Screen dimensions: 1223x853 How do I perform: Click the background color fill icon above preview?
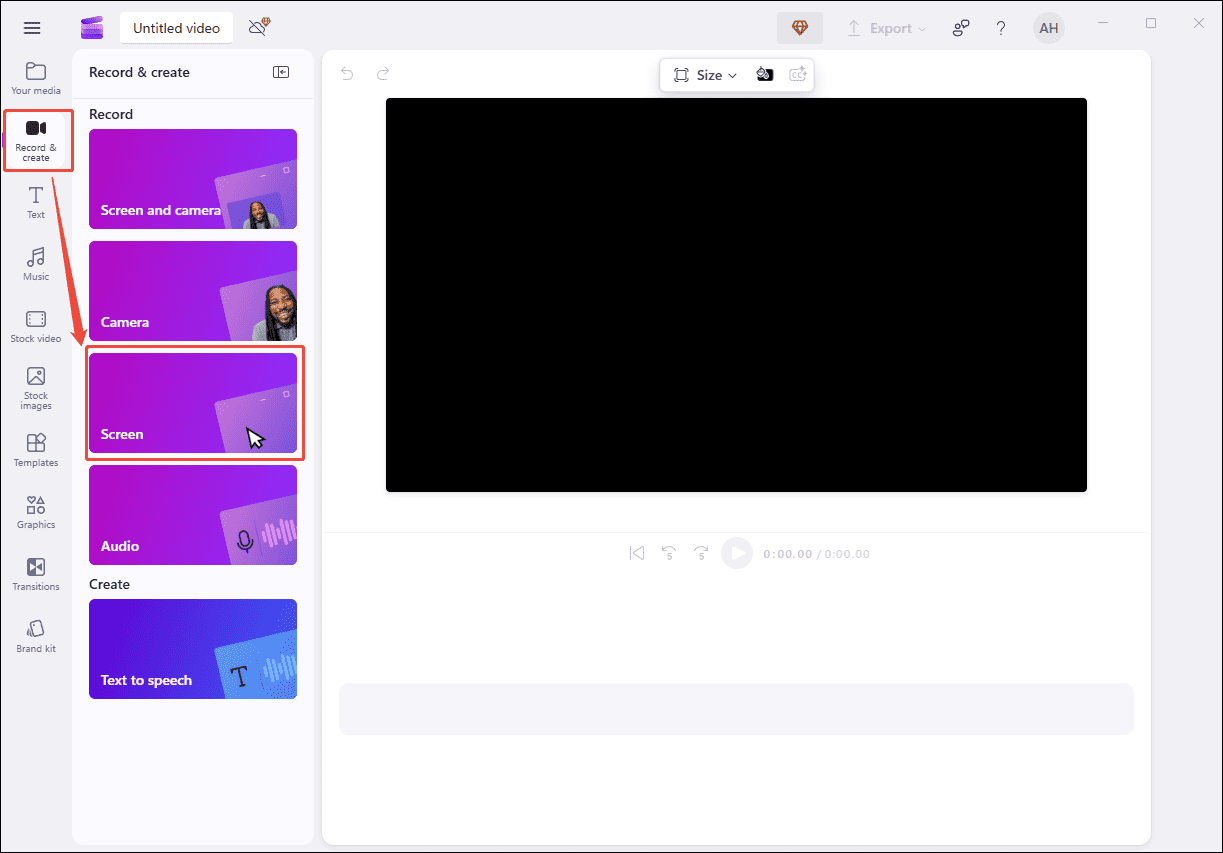[765, 74]
